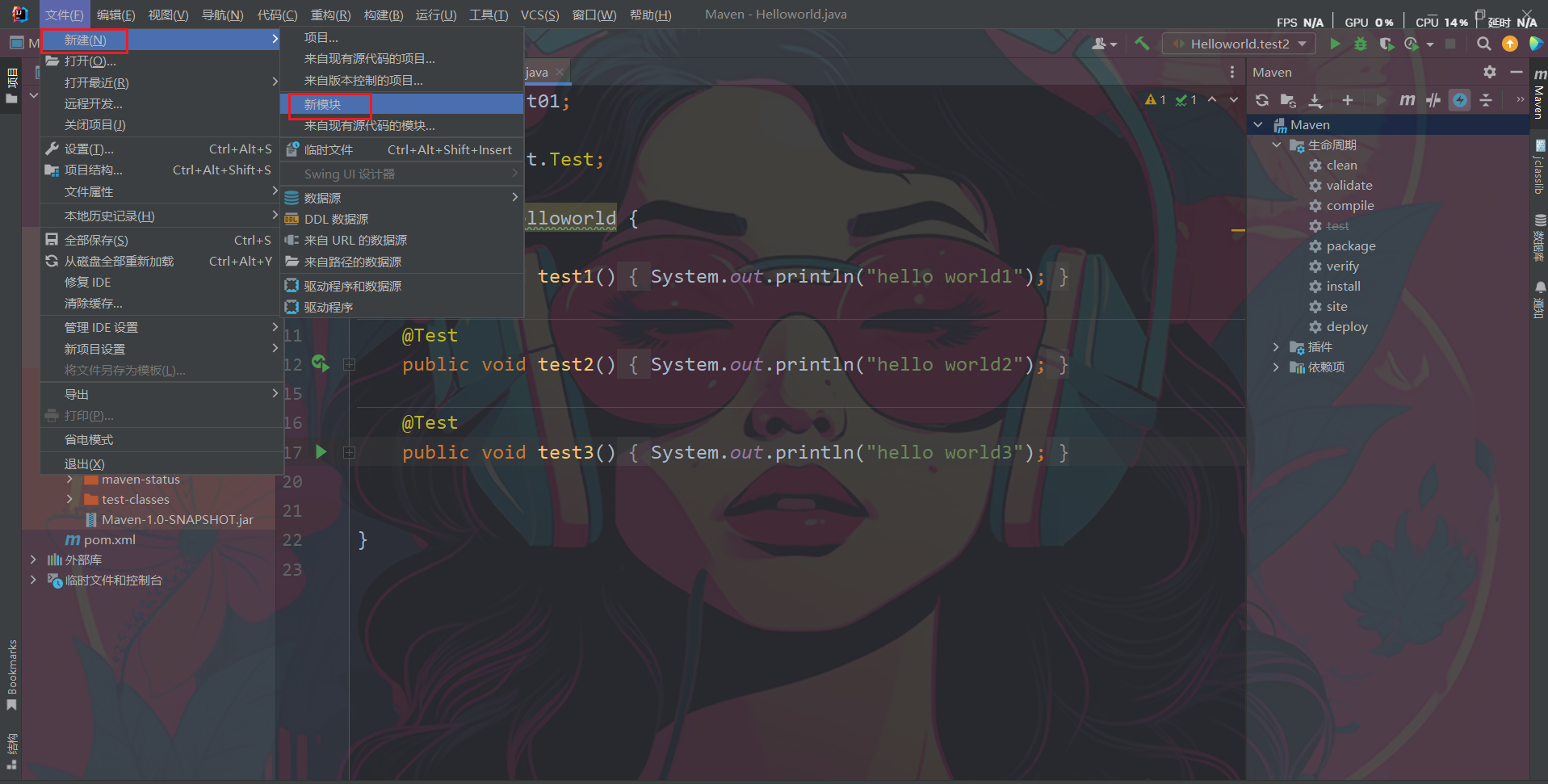Open the jclasslib tool window on right stripe
This screenshot has width=1548, height=784.
point(1539,166)
